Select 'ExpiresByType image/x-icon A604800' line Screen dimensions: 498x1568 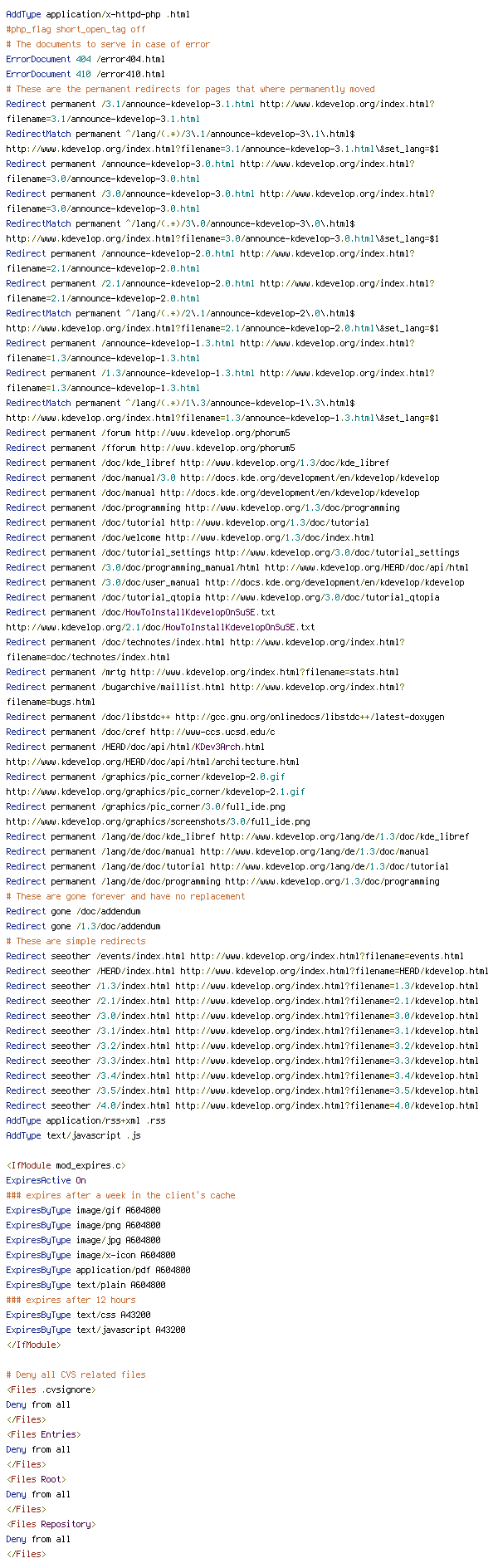(x=90, y=1255)
